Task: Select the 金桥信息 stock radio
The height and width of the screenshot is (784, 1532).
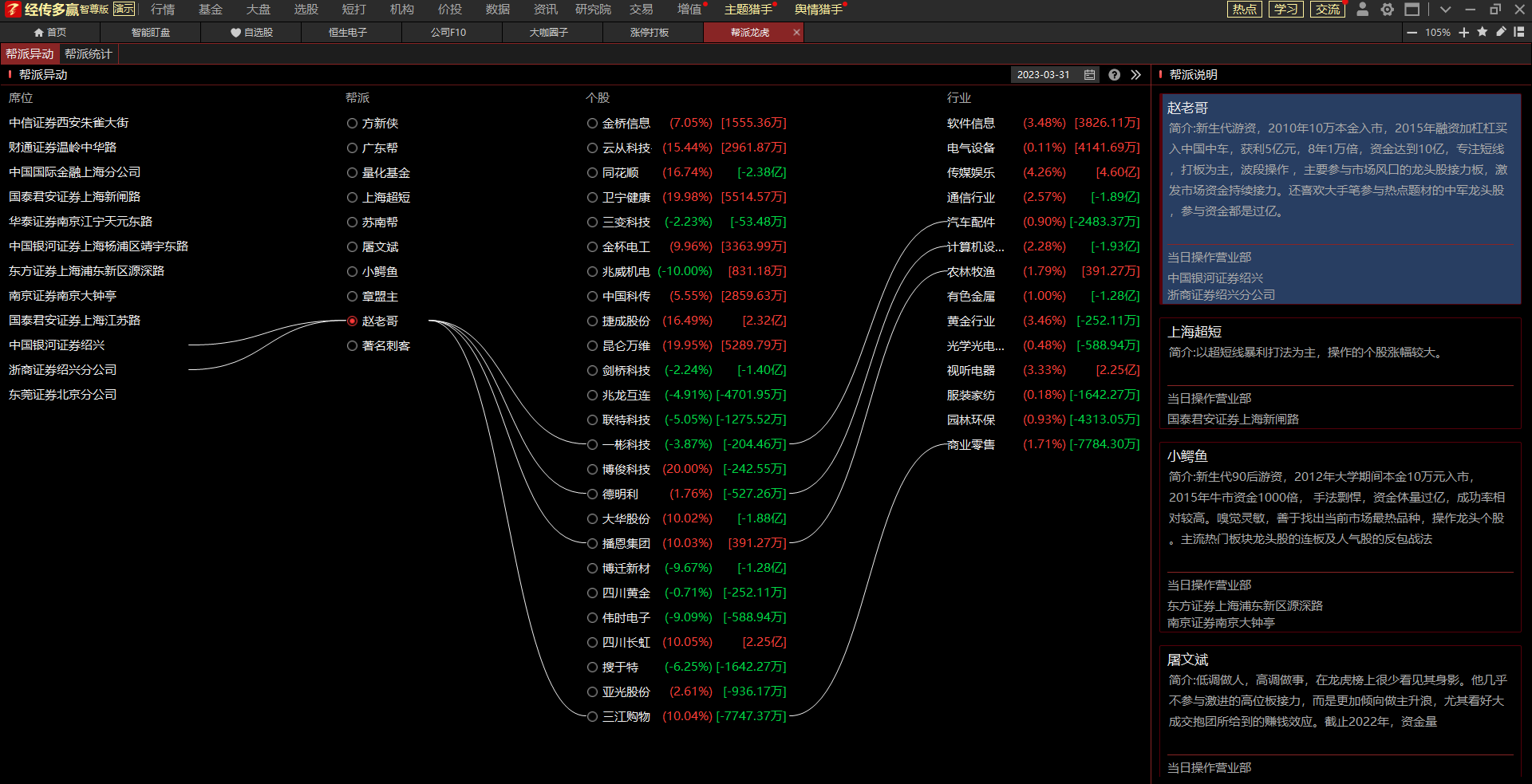Action: [x=592, y=123]
